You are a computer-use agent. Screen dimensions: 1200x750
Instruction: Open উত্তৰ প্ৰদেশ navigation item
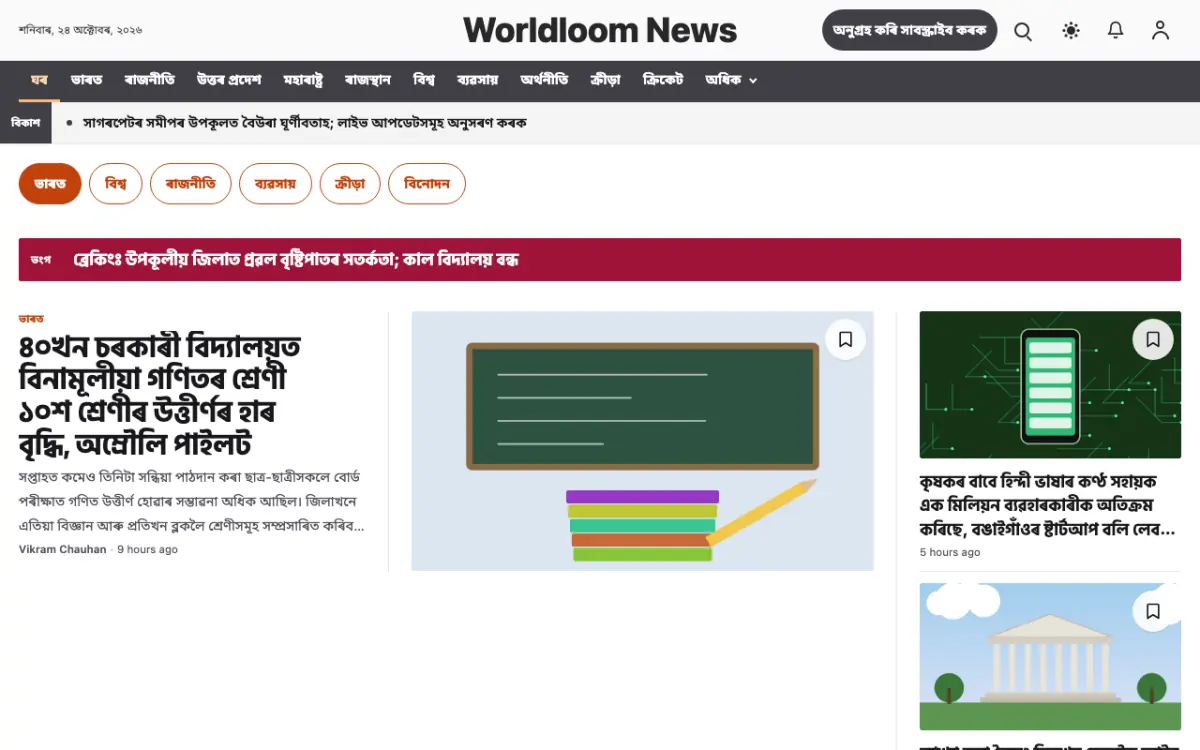(x=229, y=80)
